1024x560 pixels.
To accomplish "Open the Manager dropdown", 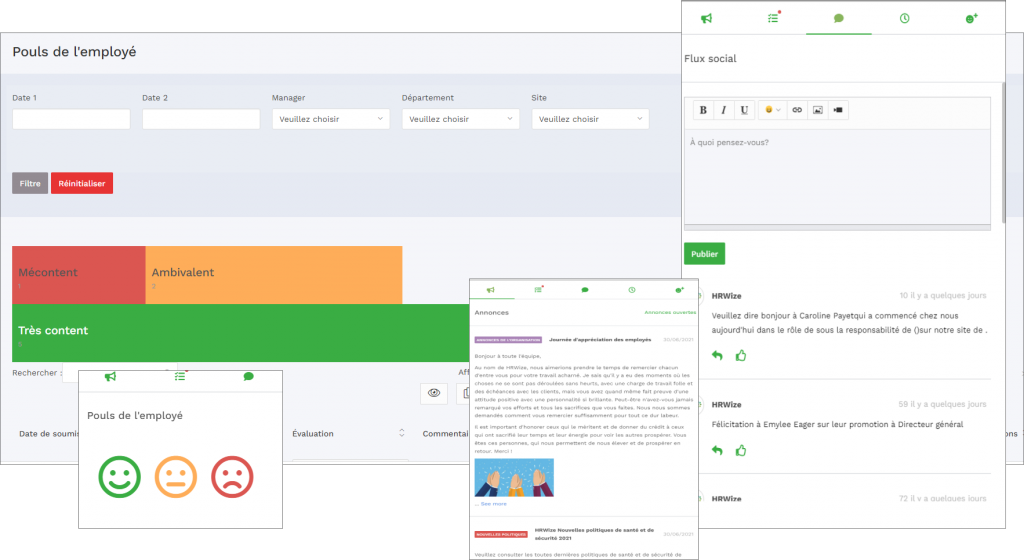I will coord(331,119).
